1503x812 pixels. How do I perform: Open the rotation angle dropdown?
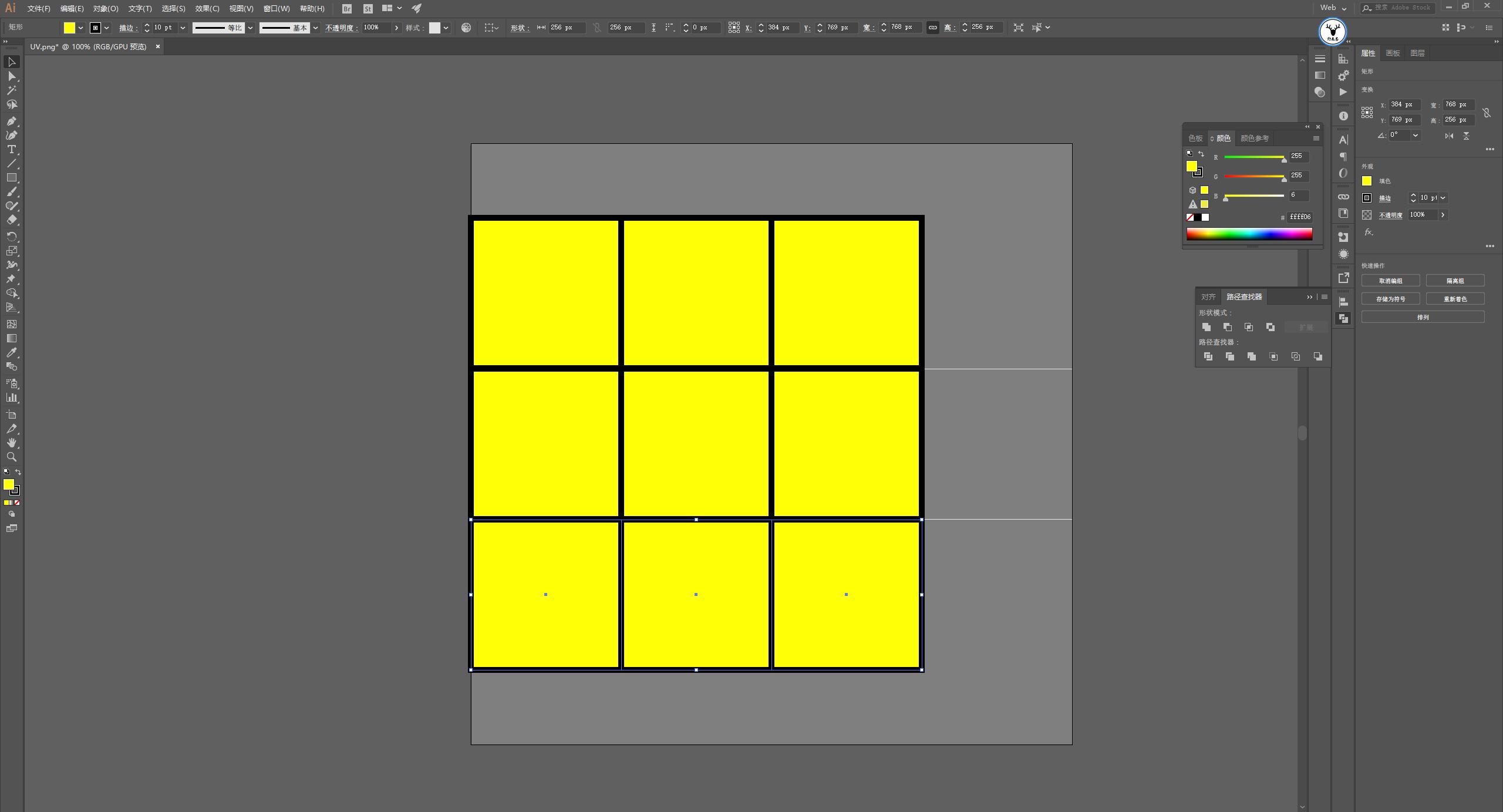pyautogui.click(x=1416, y=135)
